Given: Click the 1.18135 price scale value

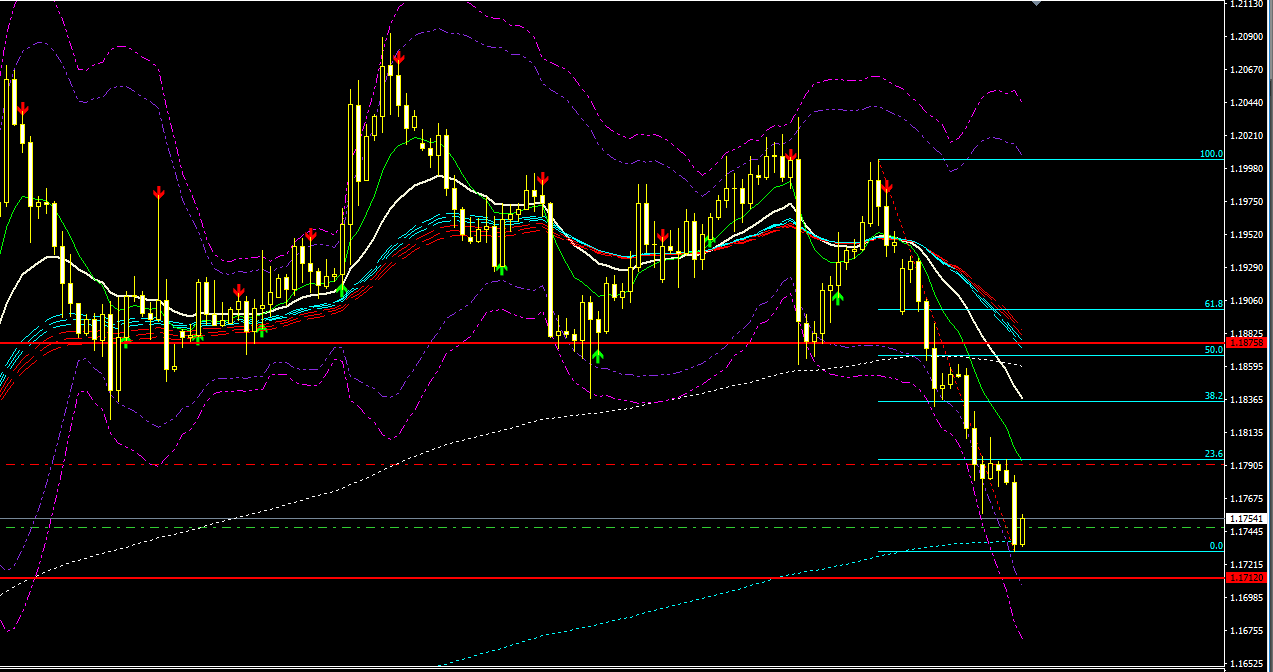Looking at the screenshot, I should [1246, 433].
